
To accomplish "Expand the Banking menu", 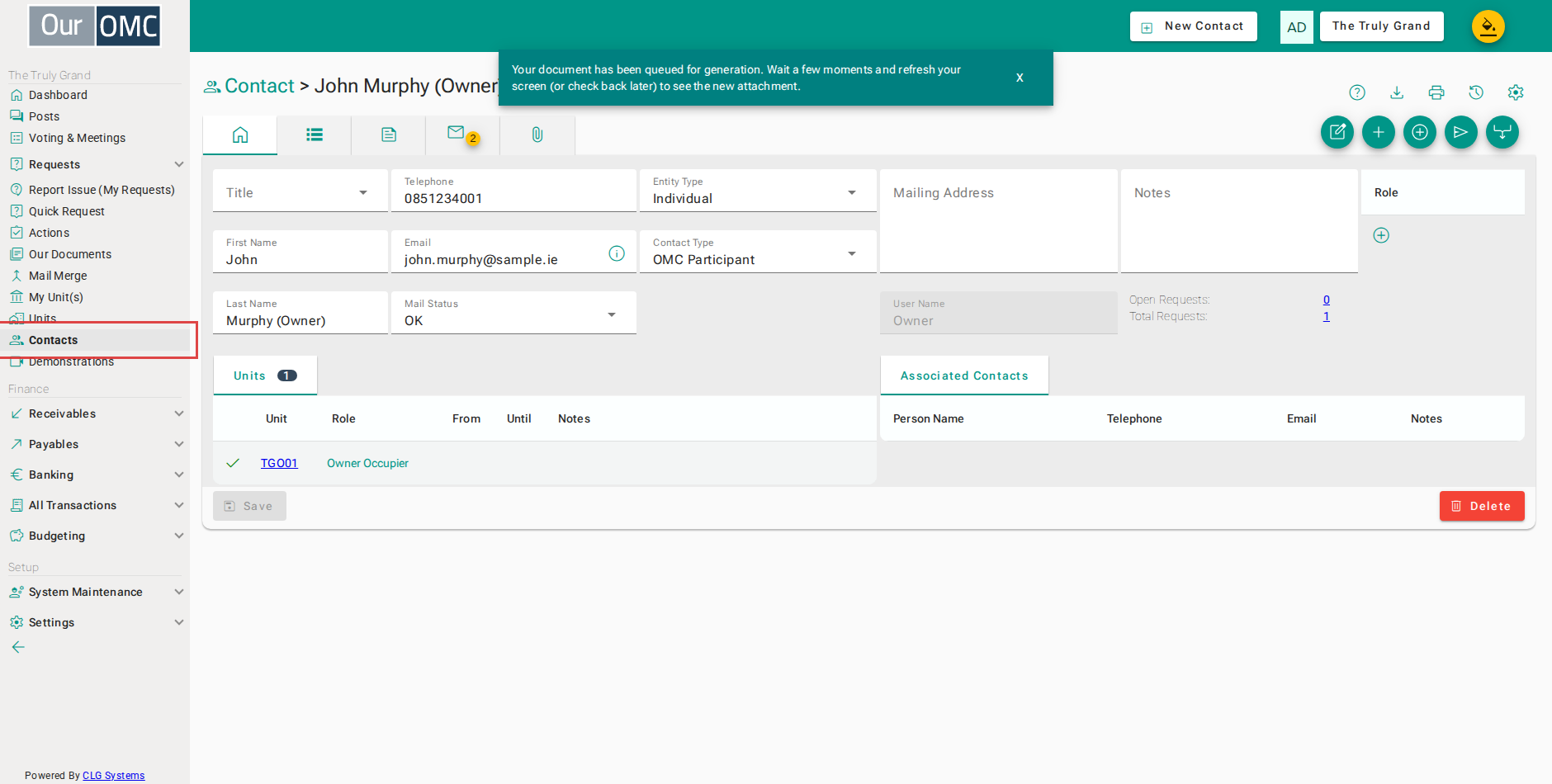I will tap(97, 475).
